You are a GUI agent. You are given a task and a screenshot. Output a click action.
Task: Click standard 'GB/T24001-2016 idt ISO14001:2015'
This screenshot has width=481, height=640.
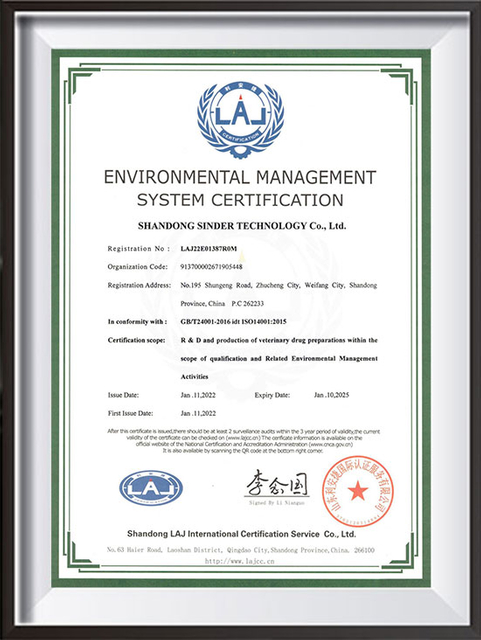234,322
